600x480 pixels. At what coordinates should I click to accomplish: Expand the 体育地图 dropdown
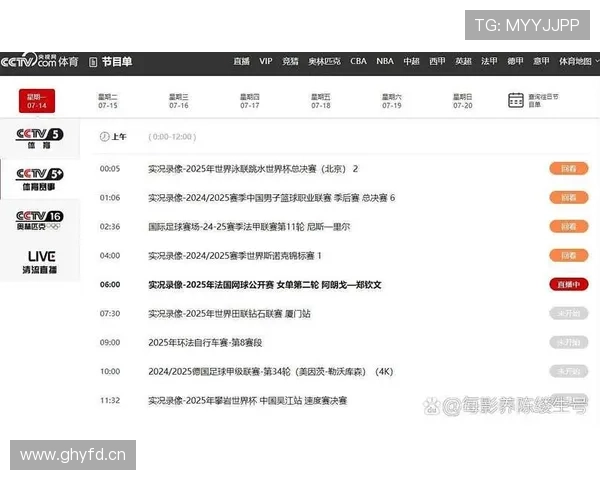coord(579,61)
